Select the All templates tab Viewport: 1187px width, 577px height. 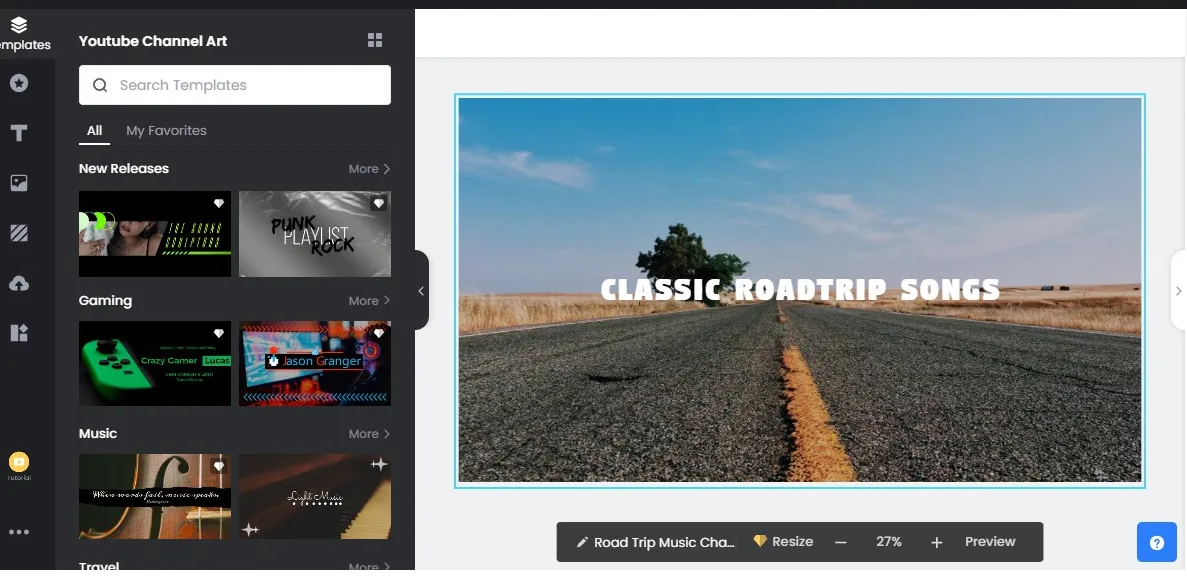[95, 130]
